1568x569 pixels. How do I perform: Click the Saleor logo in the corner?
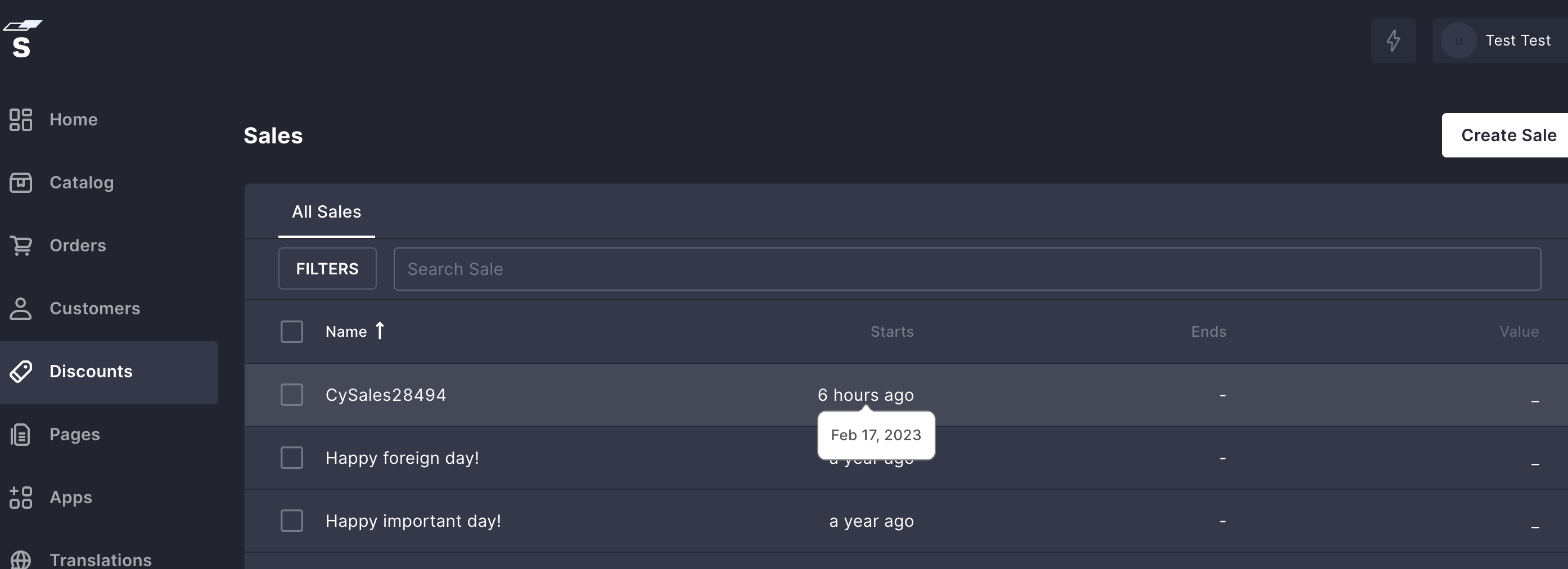point(23,39)
